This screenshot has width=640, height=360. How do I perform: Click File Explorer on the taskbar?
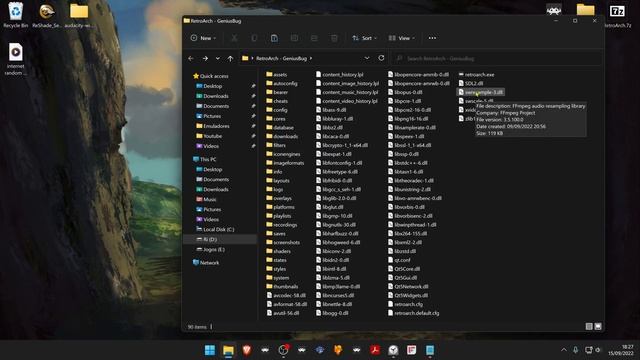tap(228, 350)
